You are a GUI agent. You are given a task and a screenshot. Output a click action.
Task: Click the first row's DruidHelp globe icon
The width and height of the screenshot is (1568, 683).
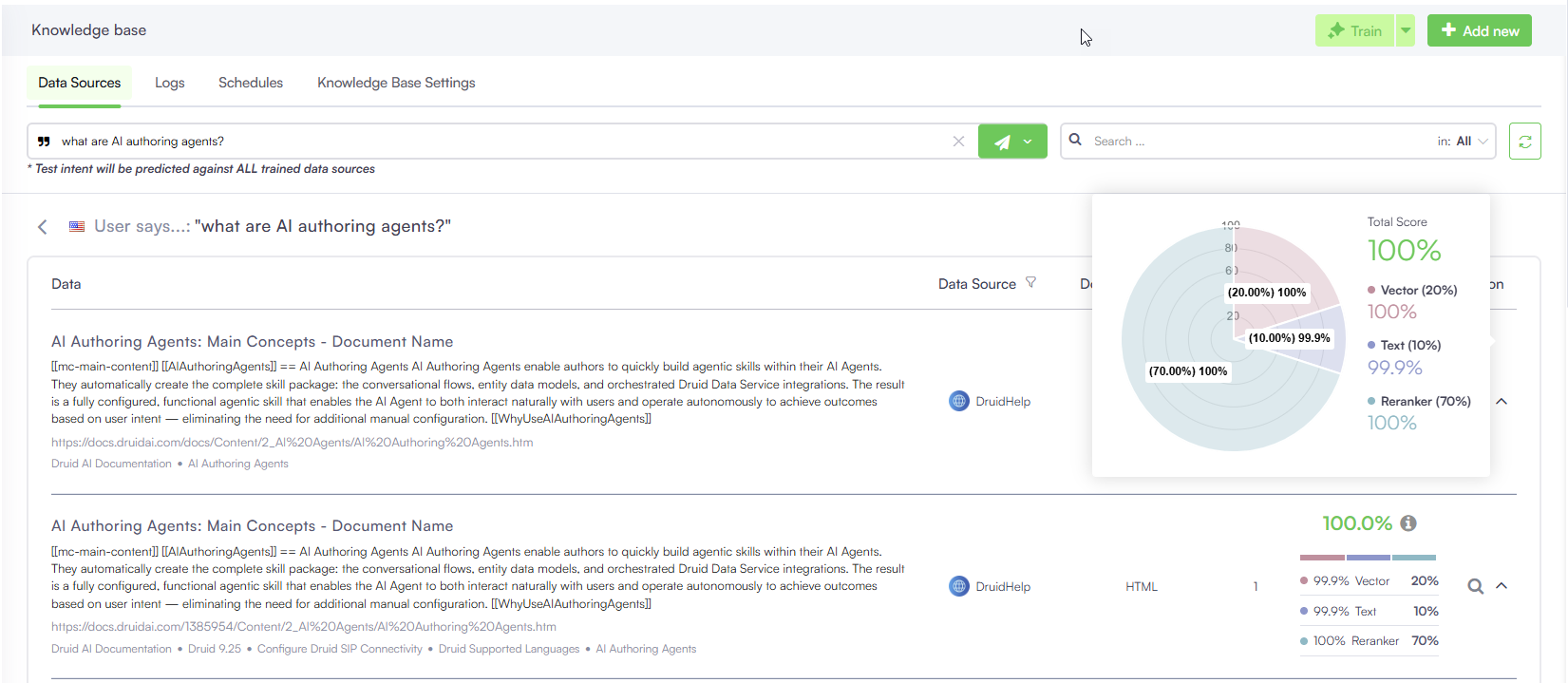point(959,401)
